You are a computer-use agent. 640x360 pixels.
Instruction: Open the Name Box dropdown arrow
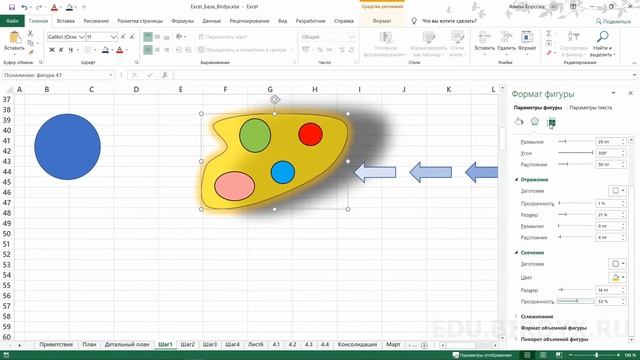(111, 75)
